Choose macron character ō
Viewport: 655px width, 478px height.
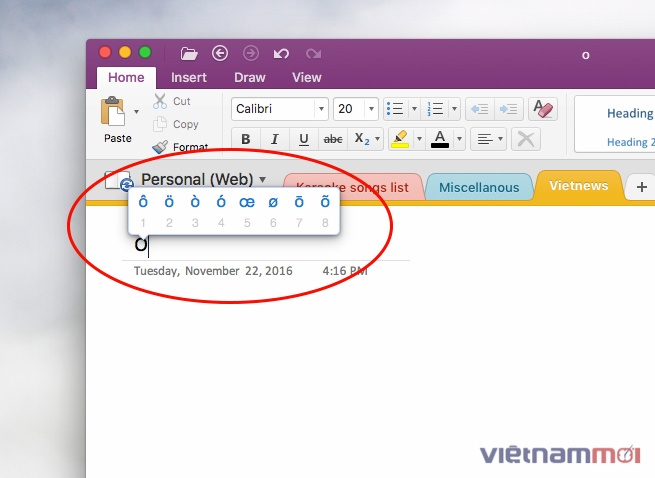coord(299,202)
